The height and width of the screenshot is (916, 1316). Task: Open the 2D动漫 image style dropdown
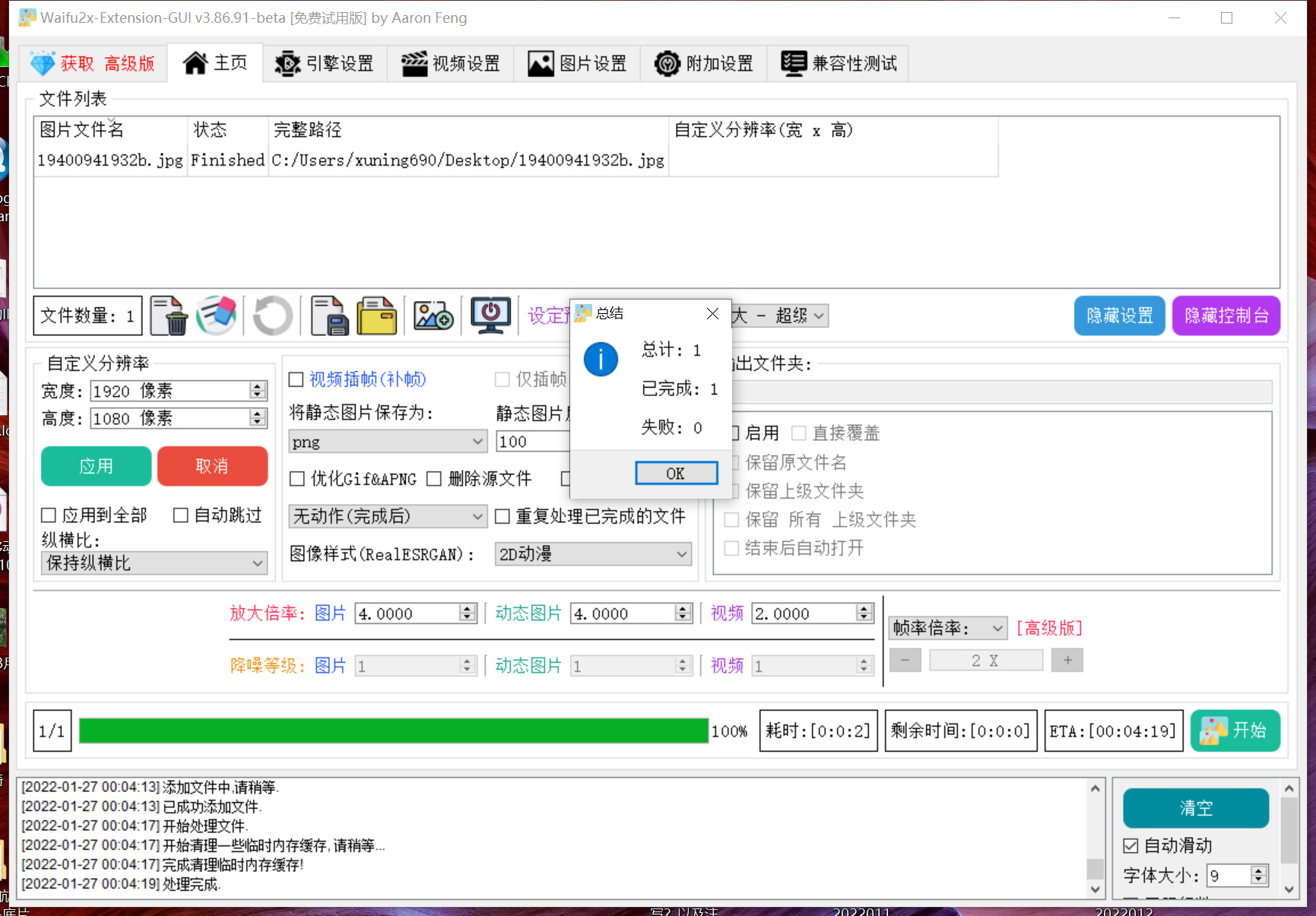pos(593,554)
